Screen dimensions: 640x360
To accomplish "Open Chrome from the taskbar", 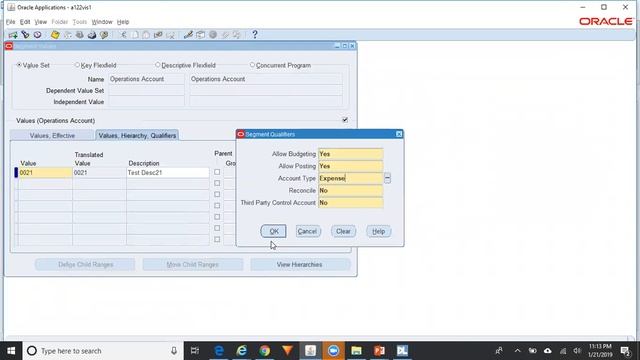I will pyautogui.click(x=264, y=351).
